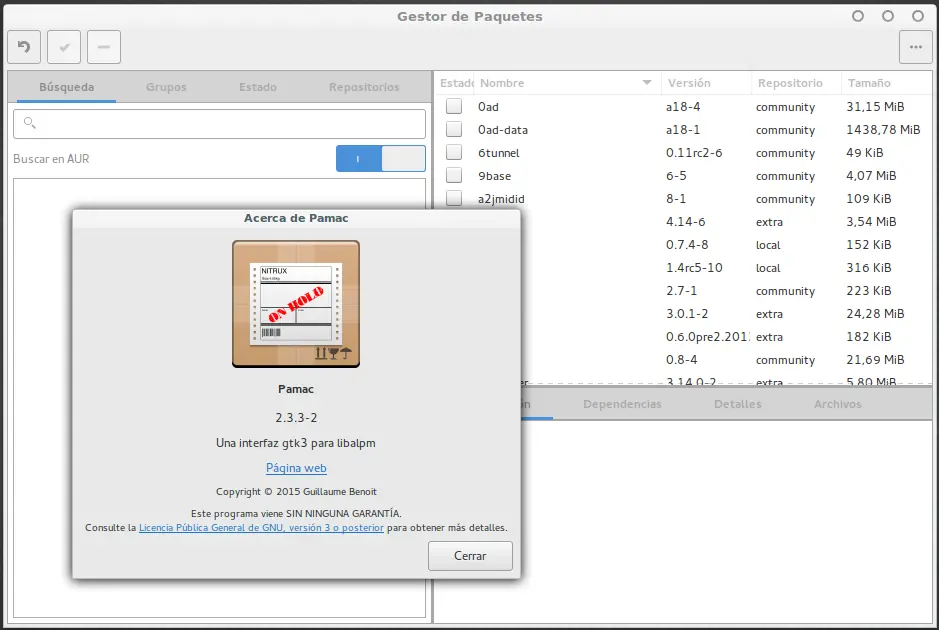The image size is (939, 630).
Task: Click size 1438,78 MiB cell
Action: coord(883,129)
